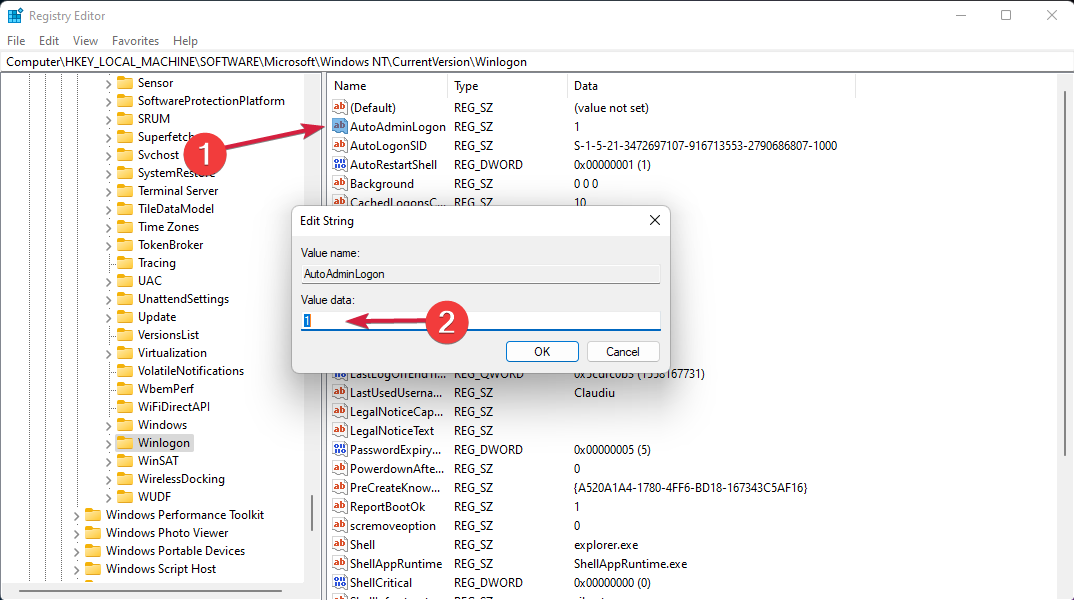The image size is (1074, 600).
Task: Expand the SRUM key
Action: (x=108, y=119)
